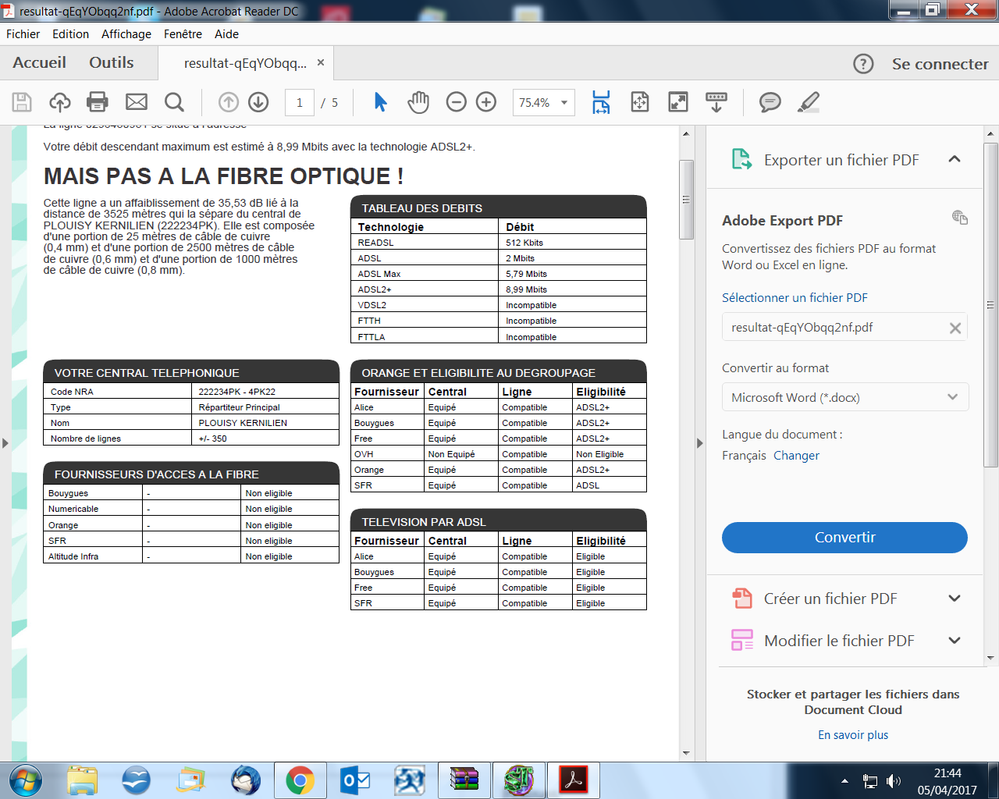999x799 pixels.
Task: Click the Changer language link
Action: pyautogui.click(x=796, y=455)
